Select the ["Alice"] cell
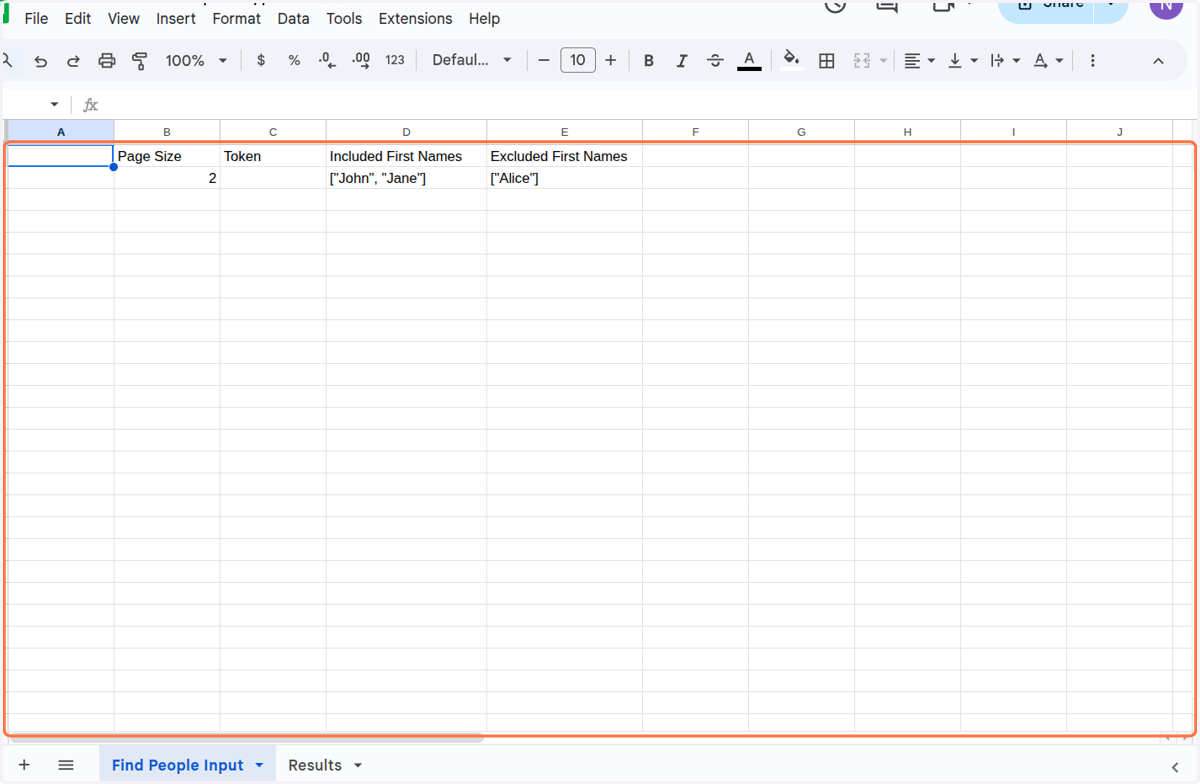 tap(565, 178)
